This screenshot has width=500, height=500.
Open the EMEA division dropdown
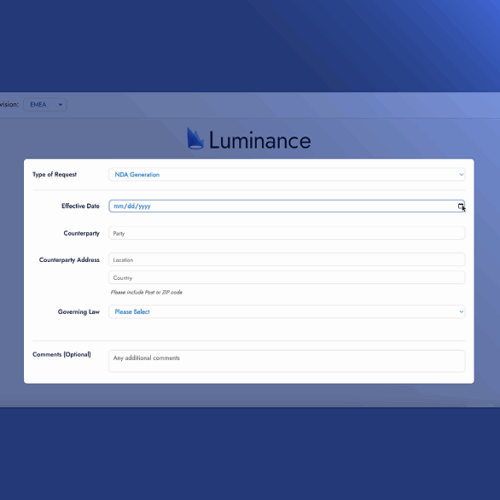click(x=45, y=105)
